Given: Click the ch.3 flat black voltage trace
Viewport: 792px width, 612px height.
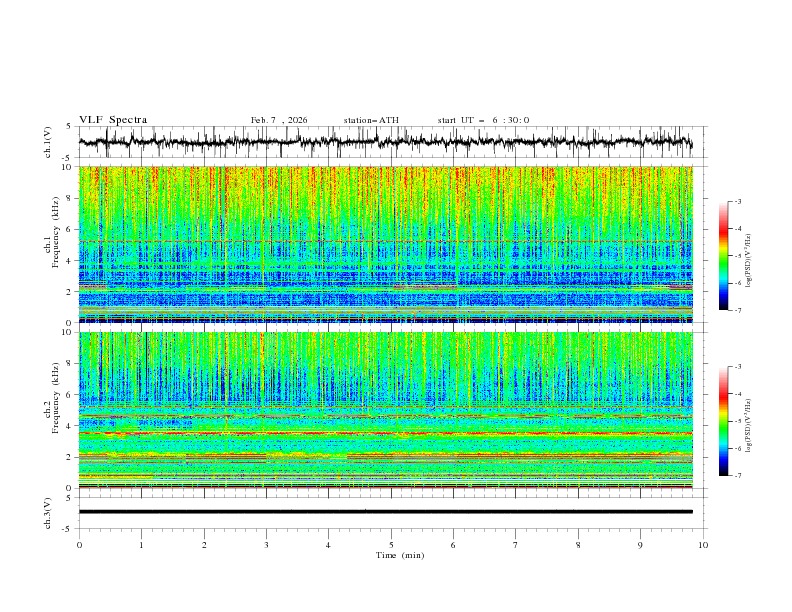Looking at the screenshot, I should point(386,512).
